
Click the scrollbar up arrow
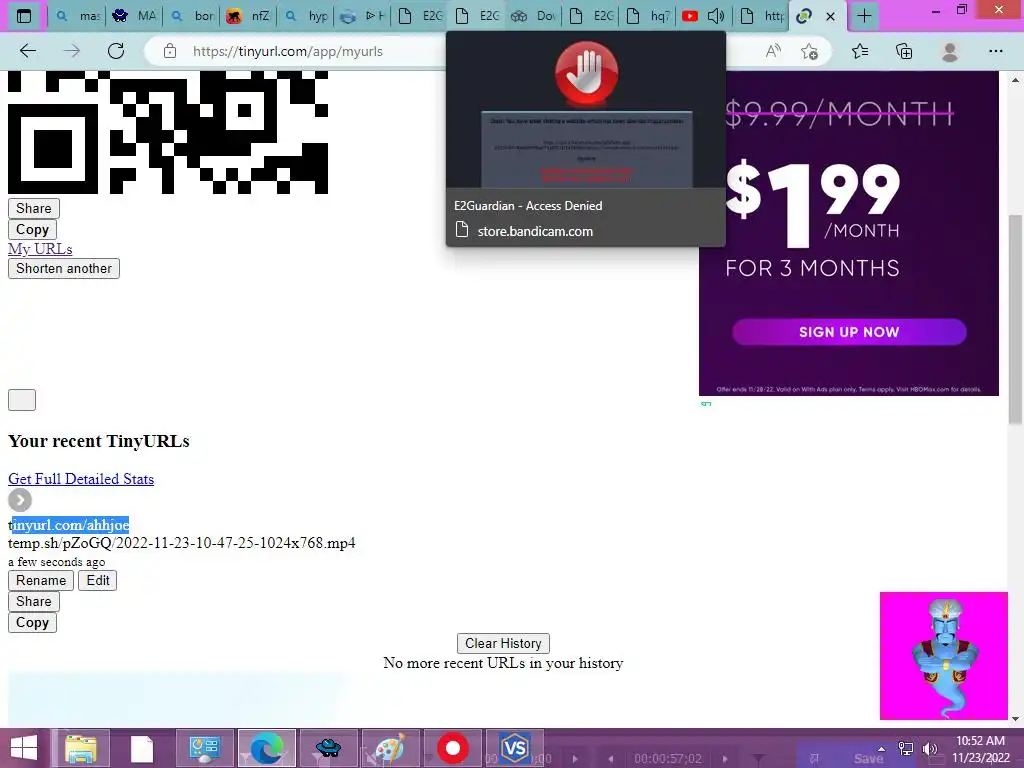(x=1015, y=80)
